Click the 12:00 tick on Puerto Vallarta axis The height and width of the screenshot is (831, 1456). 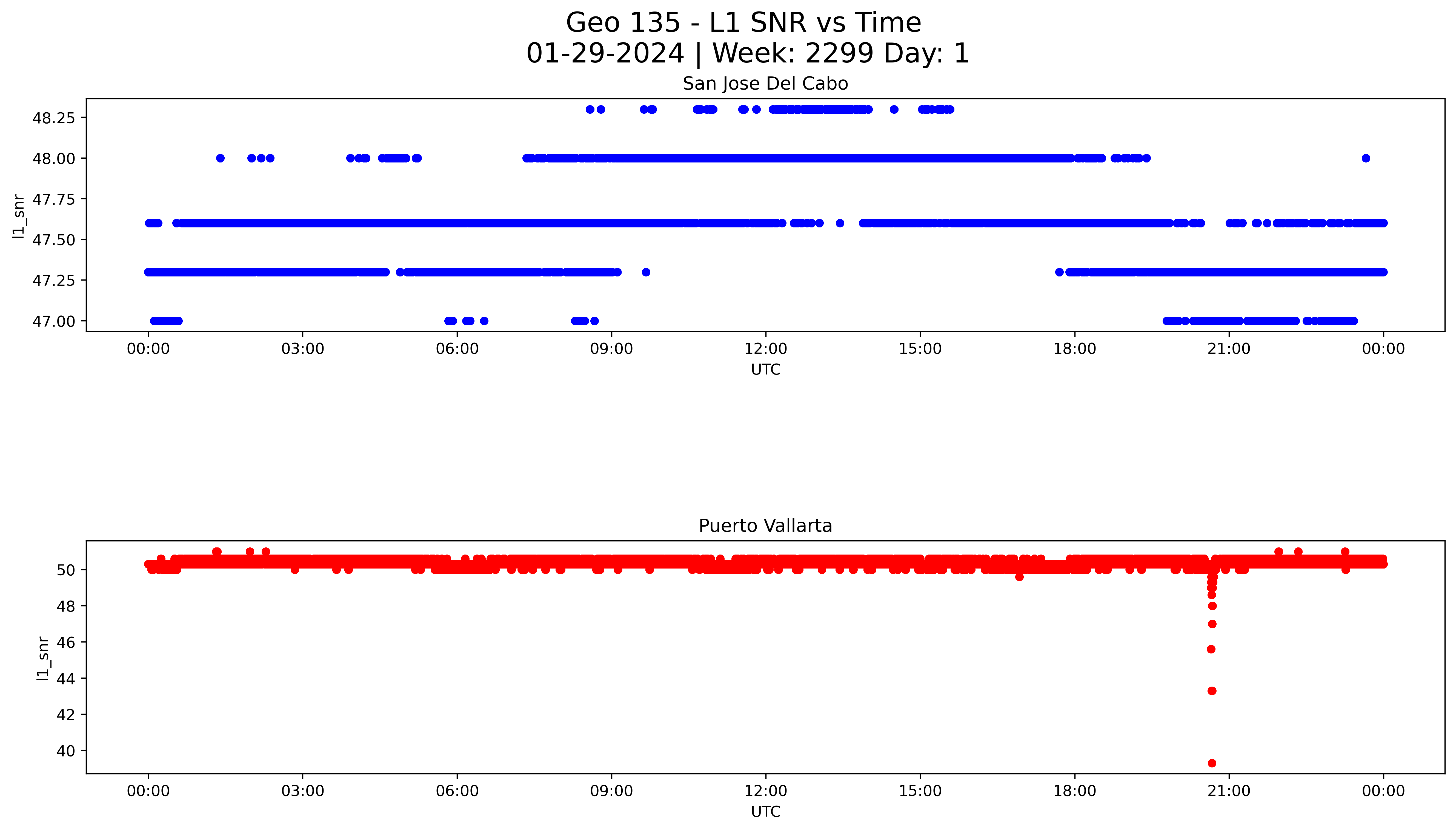pos(766,791)
